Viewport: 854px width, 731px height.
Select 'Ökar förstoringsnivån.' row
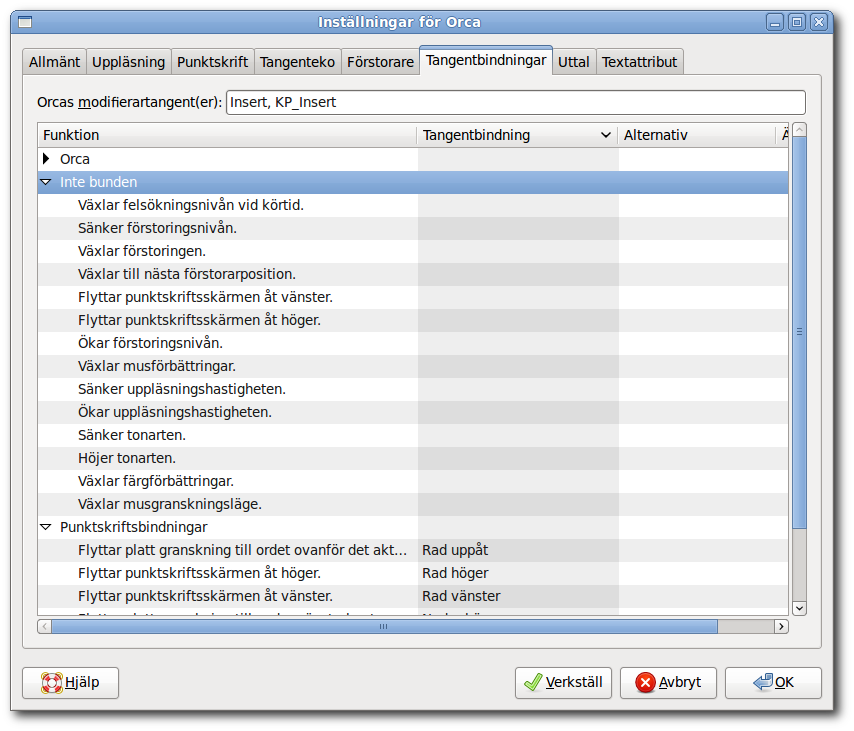(x=413, y=343)
